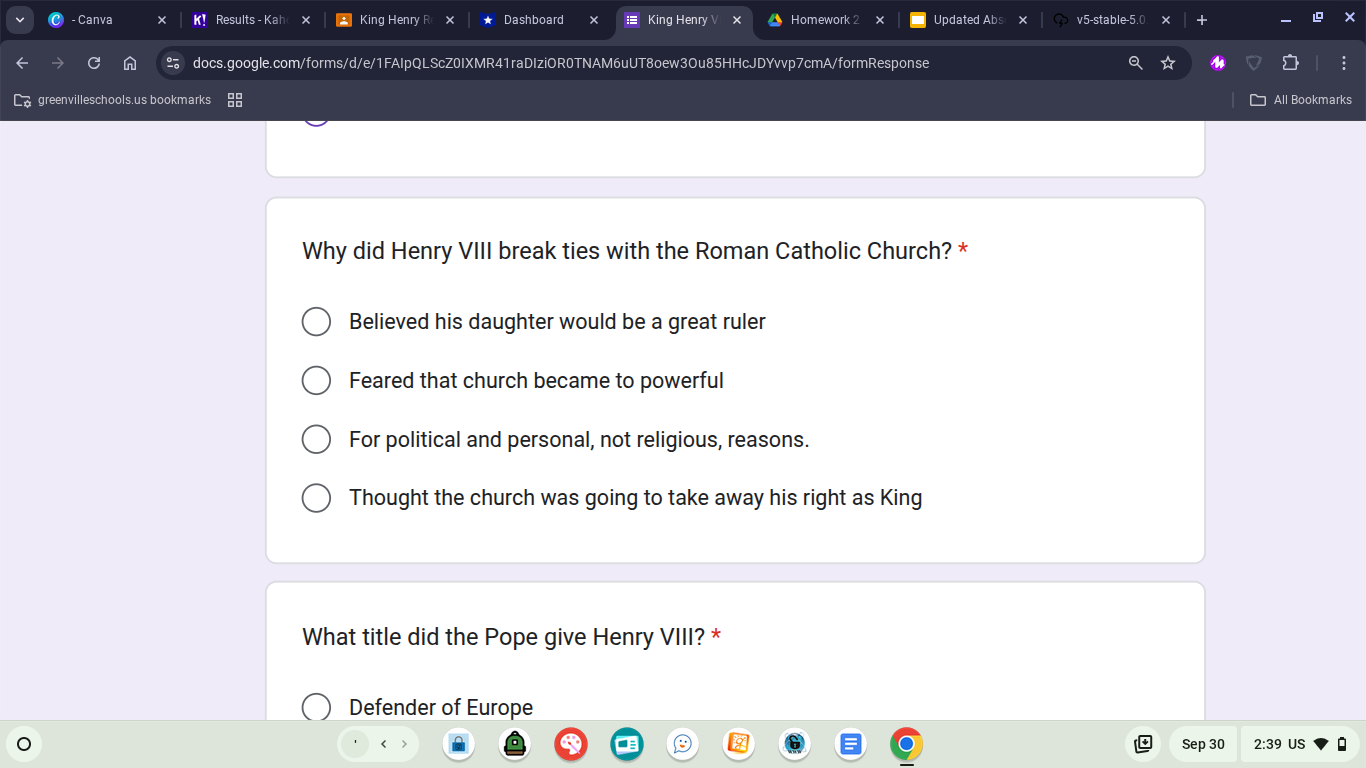
Task: Open the red palette app from the shelf
Action: point(570,744)
